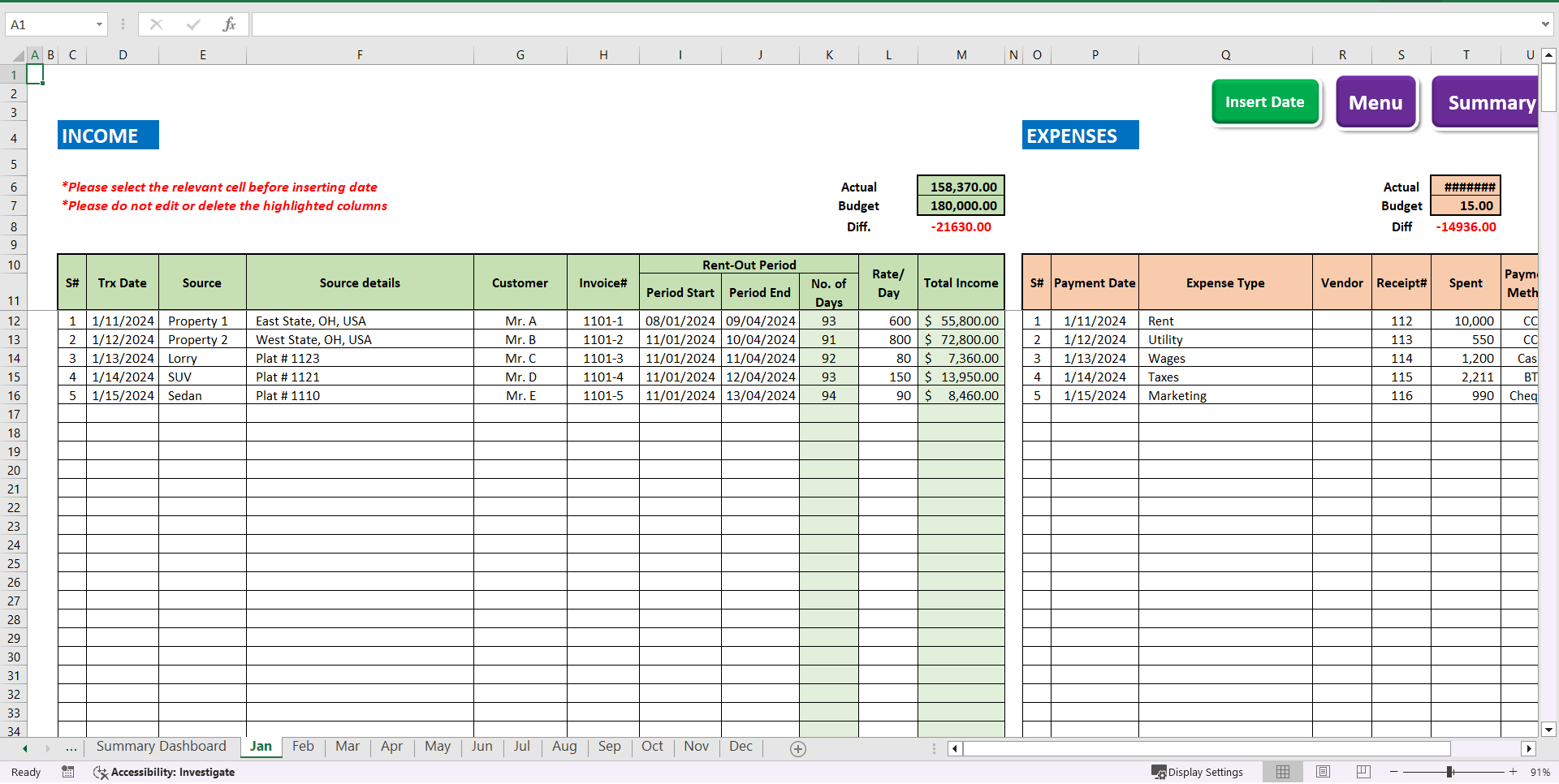The width and height of the screenshot is (1559, 784).
Task: Select receipt number 116 cell
Action: click(x=1401, y=395)
